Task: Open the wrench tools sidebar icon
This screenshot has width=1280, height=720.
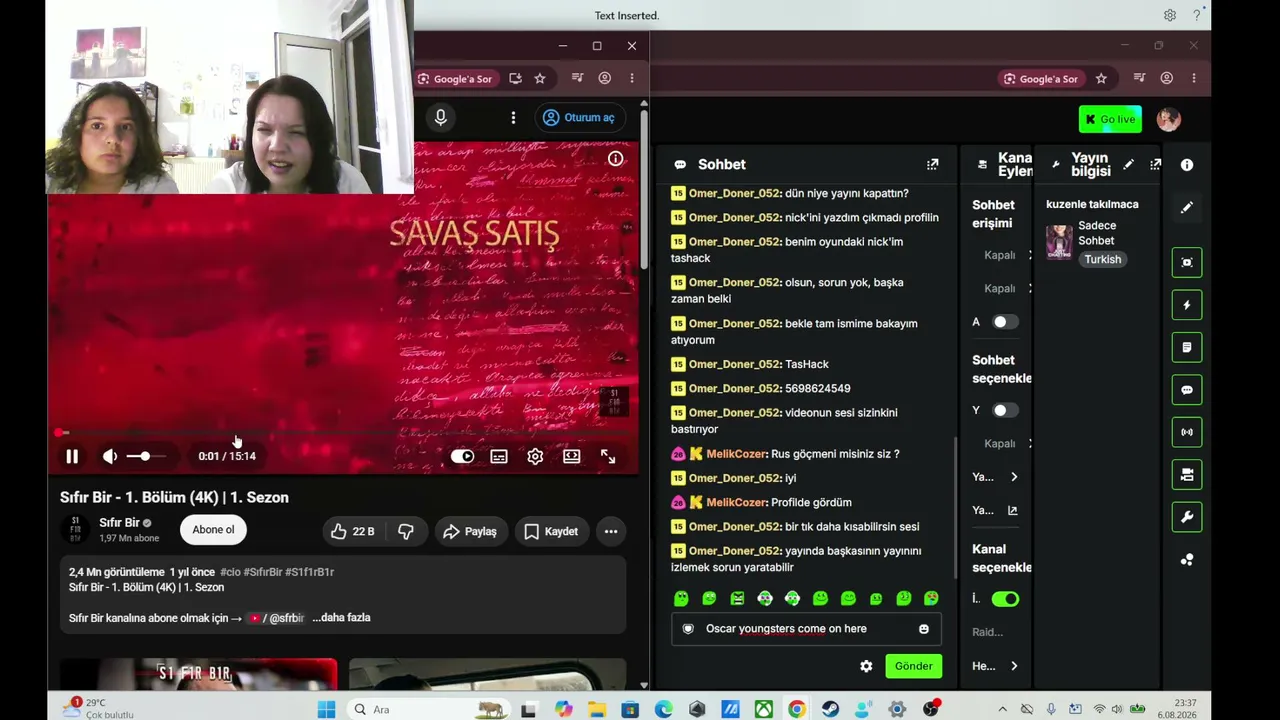Action: click(1187, 517)
